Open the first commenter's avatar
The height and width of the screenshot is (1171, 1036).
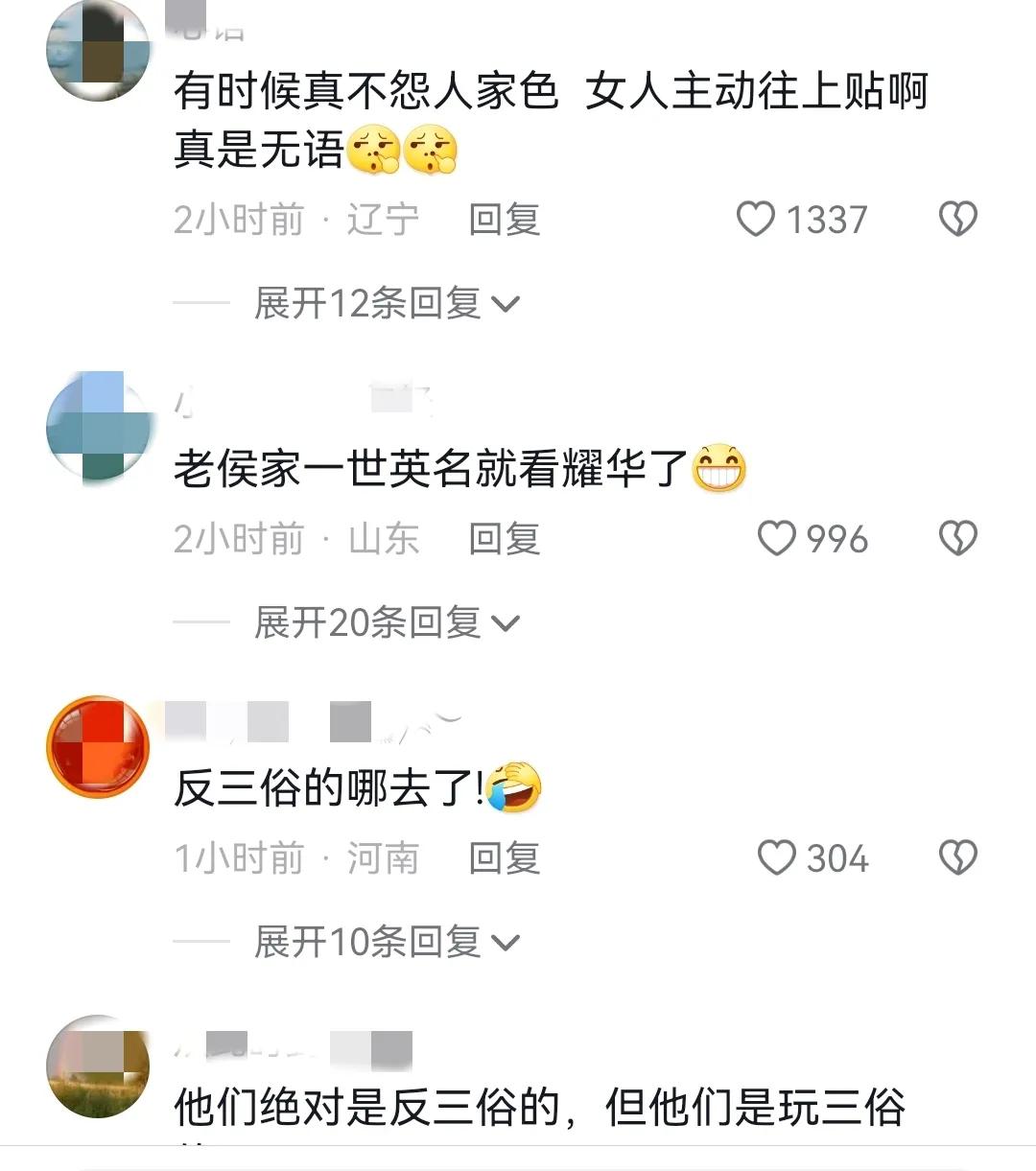coord(98,50)
